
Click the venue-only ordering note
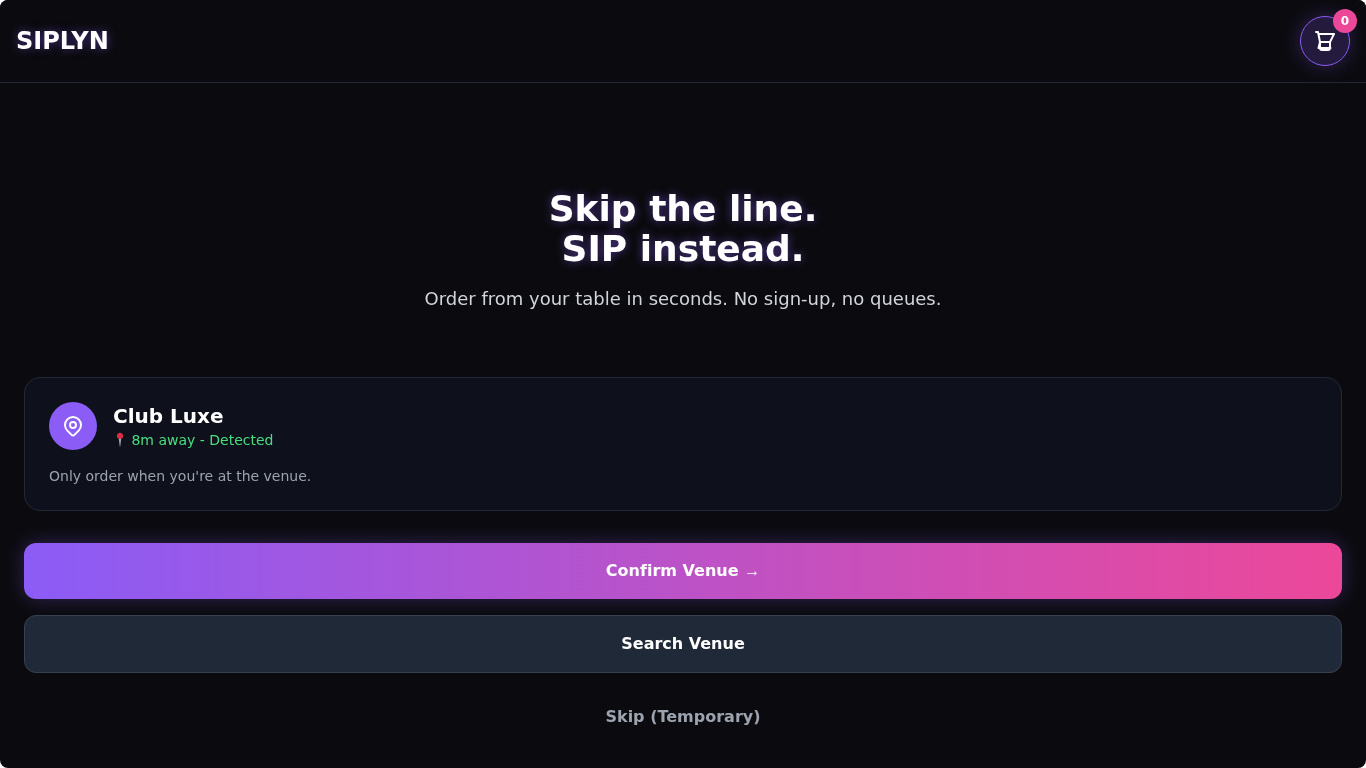click(x=180, y=476)
